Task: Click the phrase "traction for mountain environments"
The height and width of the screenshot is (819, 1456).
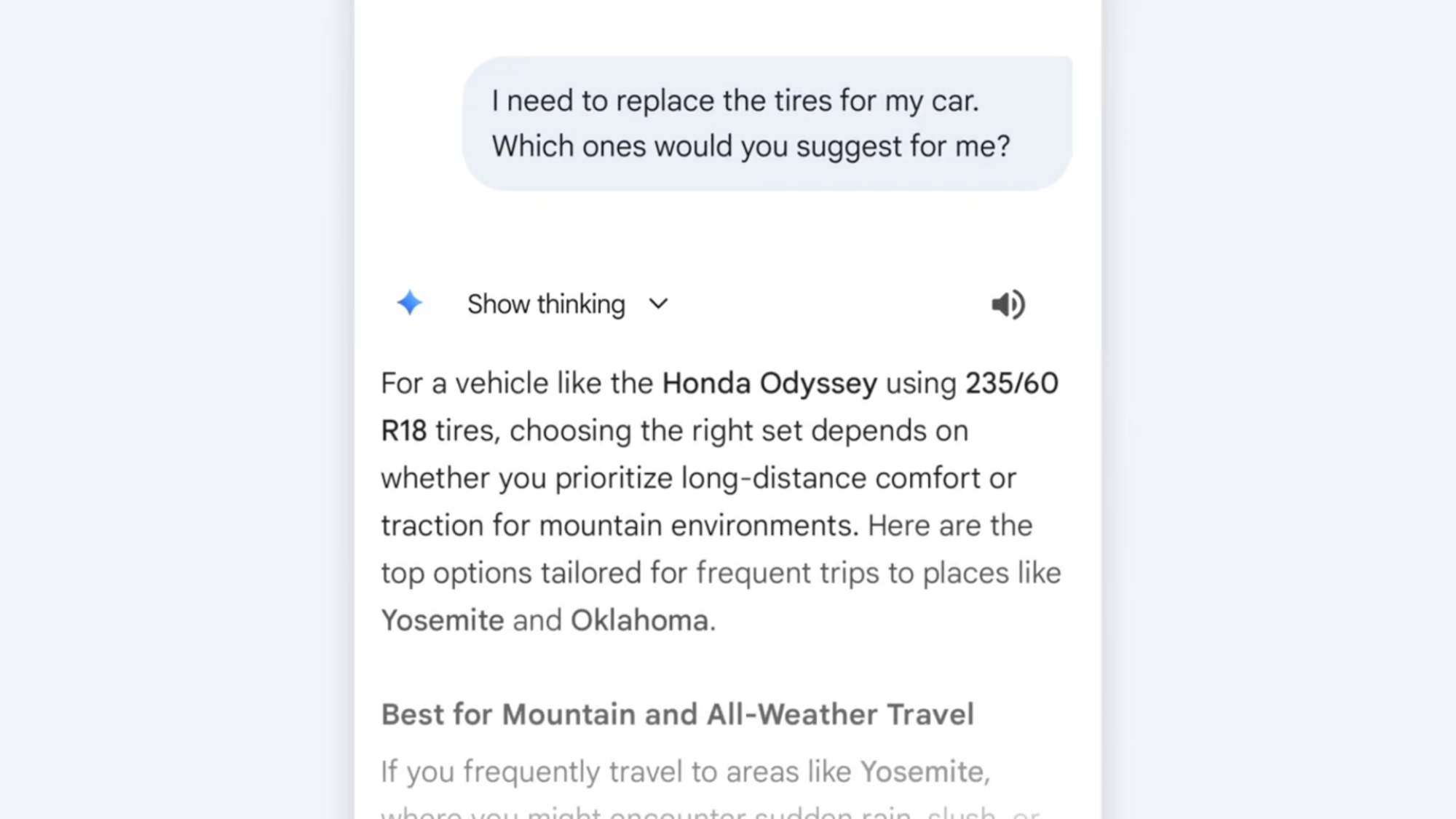Action: pyautogui.click(x=617, y=526)
